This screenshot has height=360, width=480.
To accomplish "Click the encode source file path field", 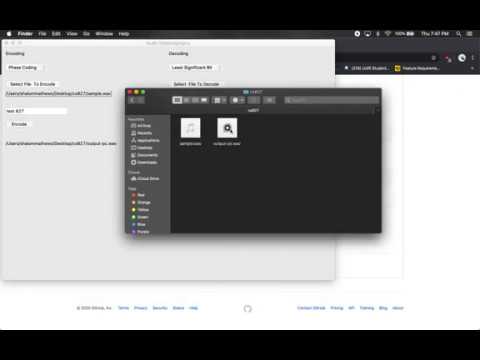I will pyautogui.click(x=58, y=94).
